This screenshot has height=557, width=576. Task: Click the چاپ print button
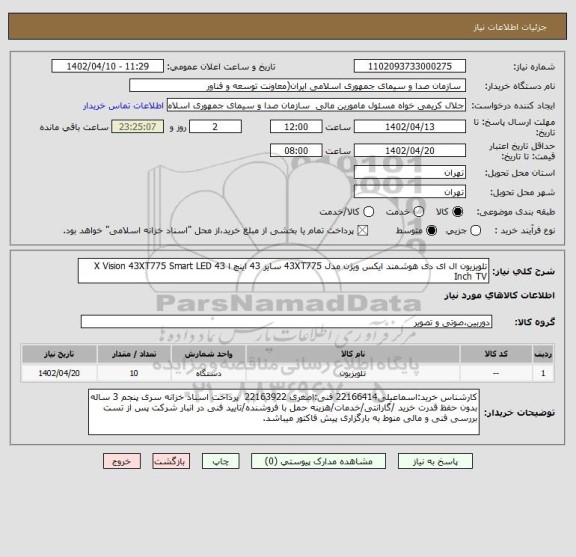point(220,461)
